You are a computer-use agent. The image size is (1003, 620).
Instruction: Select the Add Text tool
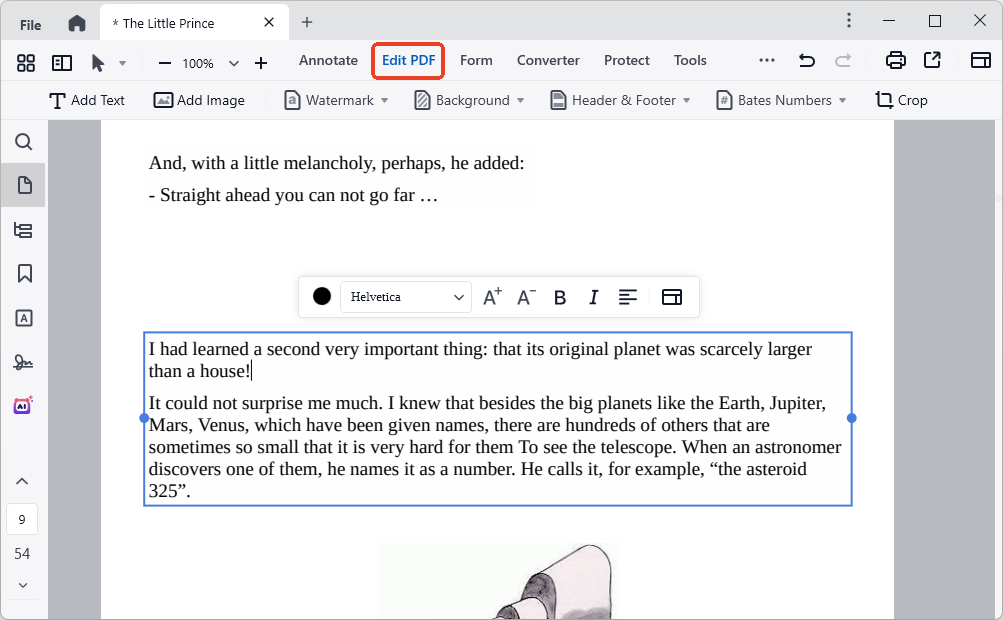tap(87, 100)
